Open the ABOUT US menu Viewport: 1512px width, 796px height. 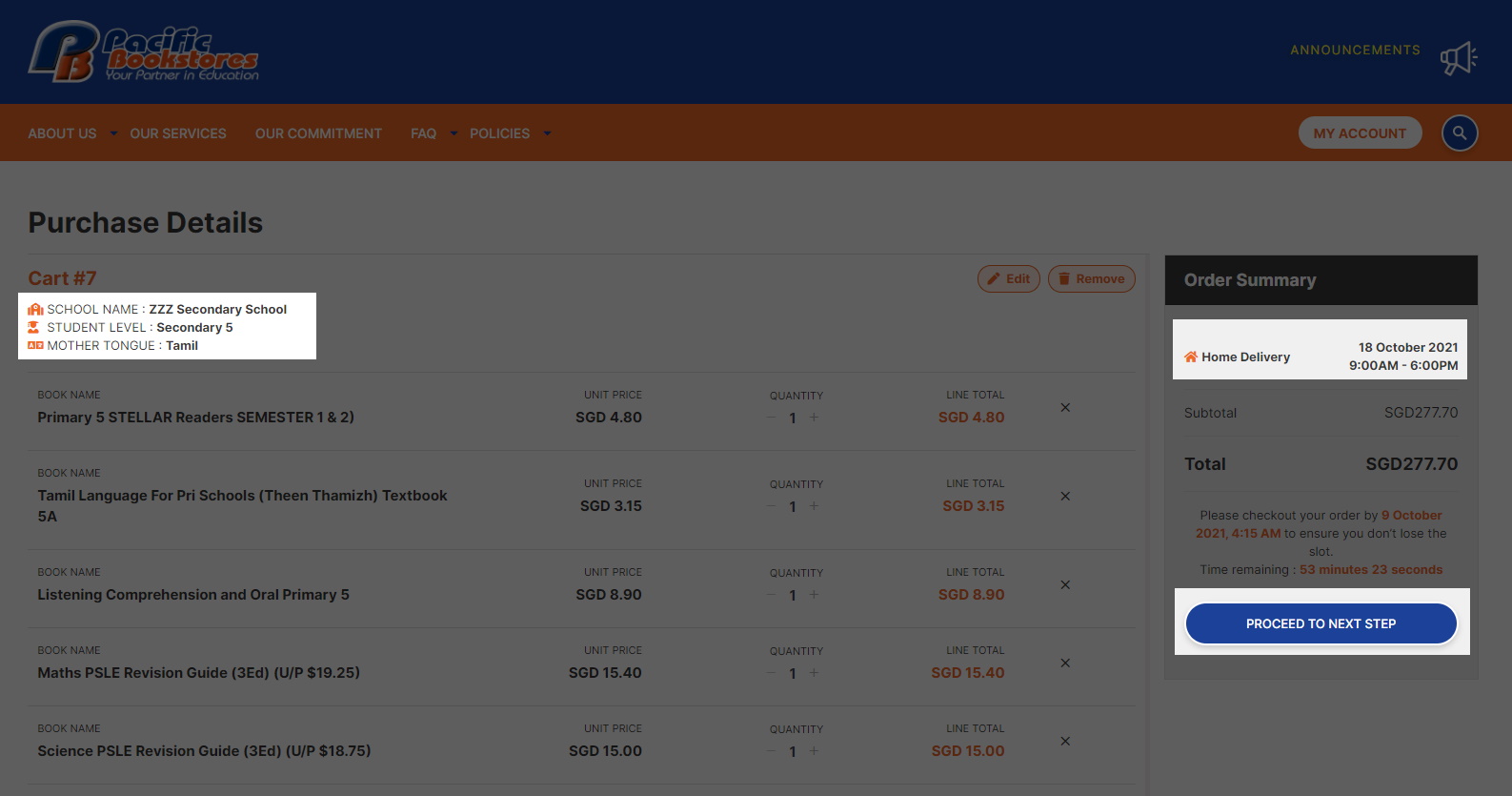point(62,133)
